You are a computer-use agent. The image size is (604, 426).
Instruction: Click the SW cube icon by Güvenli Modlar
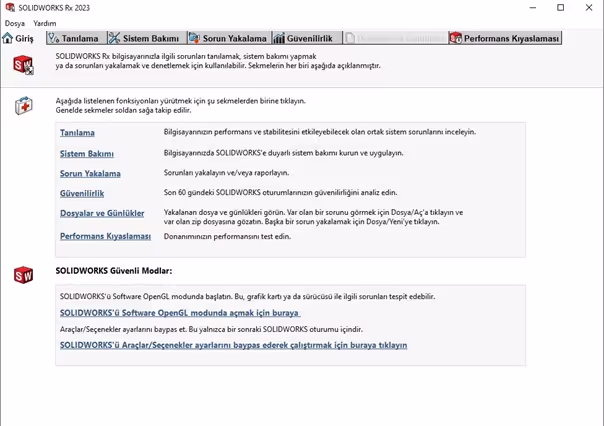pyautogui.click(x=23, y=275)
